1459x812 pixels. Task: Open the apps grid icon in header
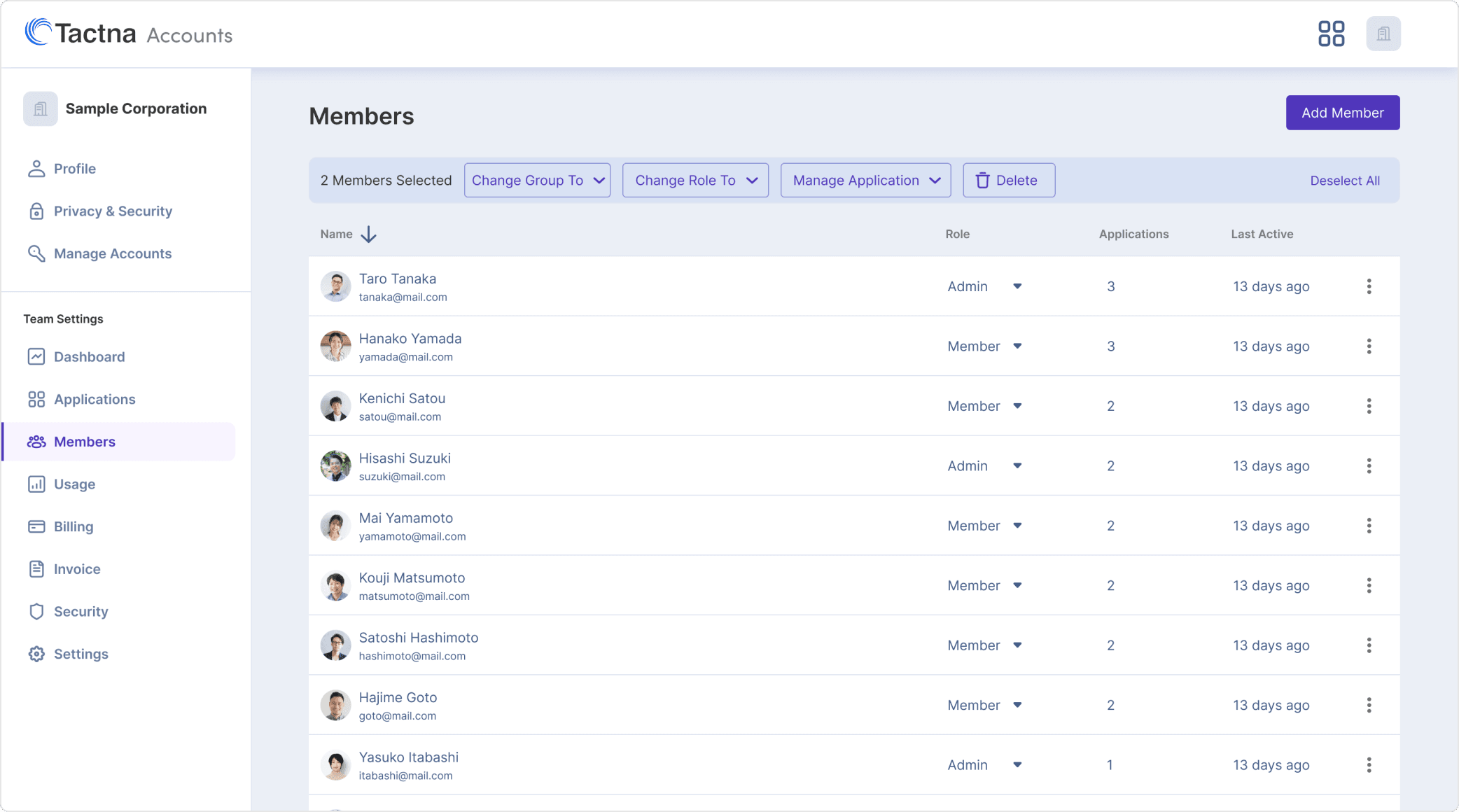pyautogui.click(x=1331, y=34)
